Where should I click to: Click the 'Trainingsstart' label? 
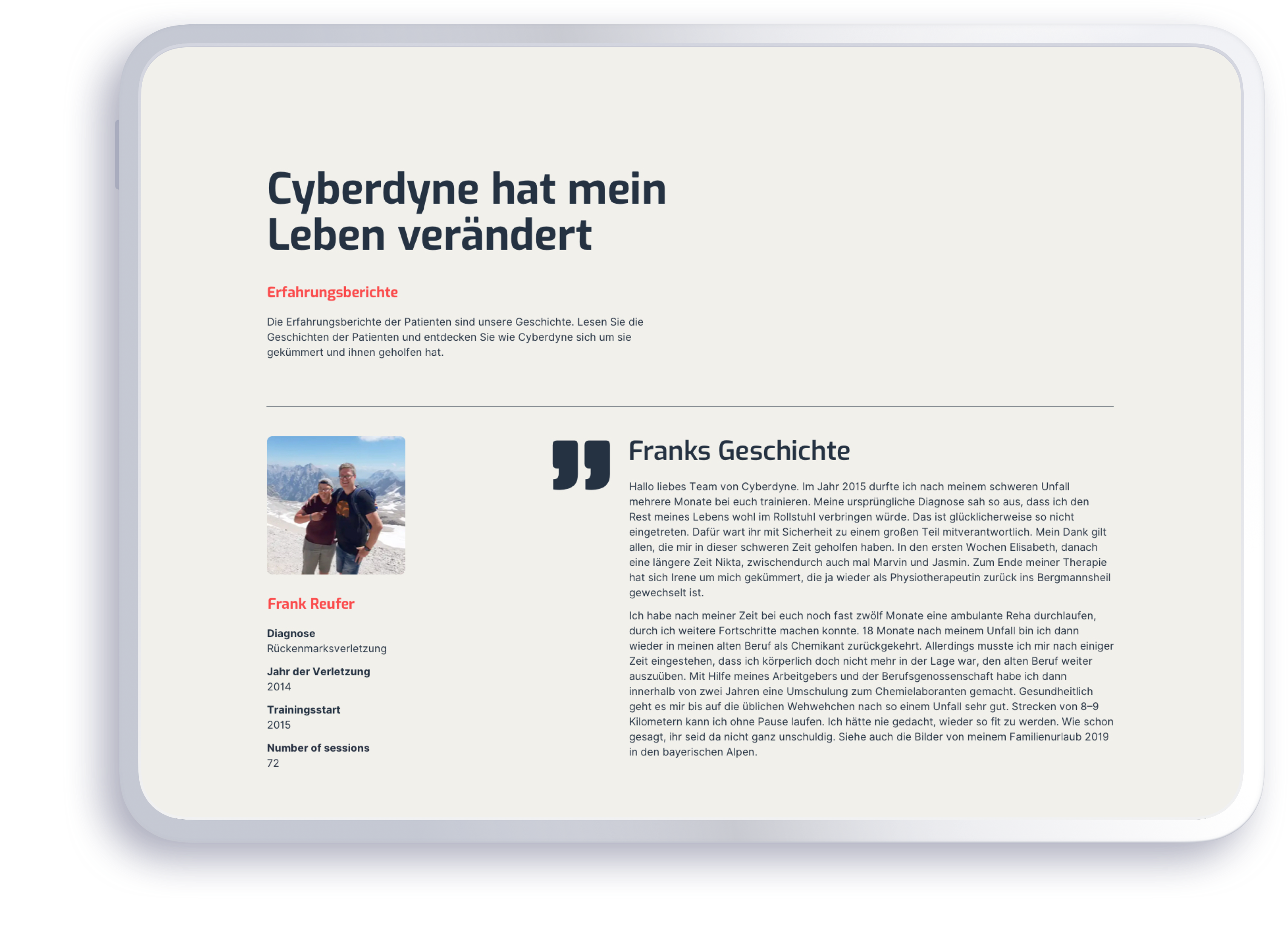coord(303,710)
